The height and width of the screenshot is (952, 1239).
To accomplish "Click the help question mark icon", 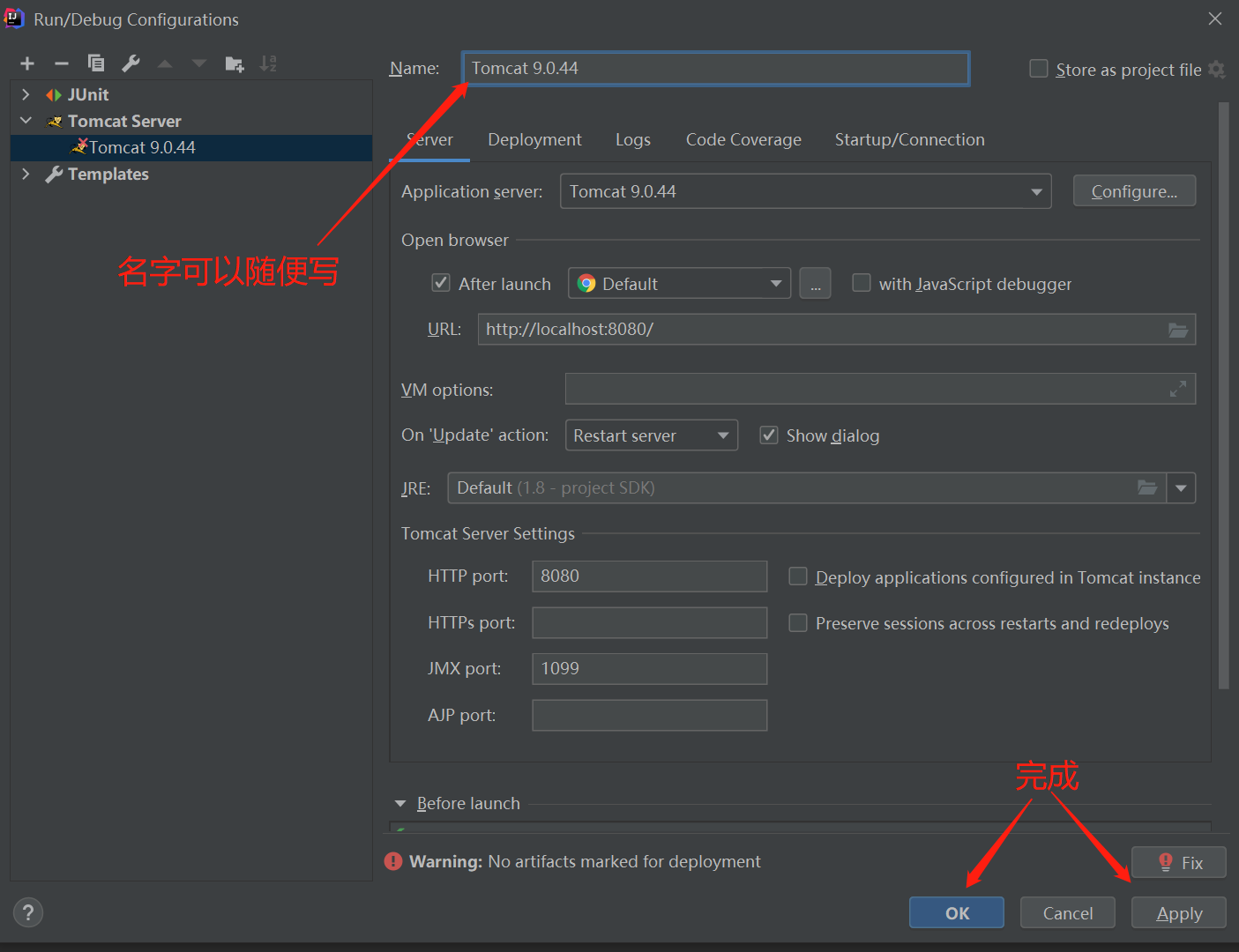I will pyautogui.click(x=28, y=912).
